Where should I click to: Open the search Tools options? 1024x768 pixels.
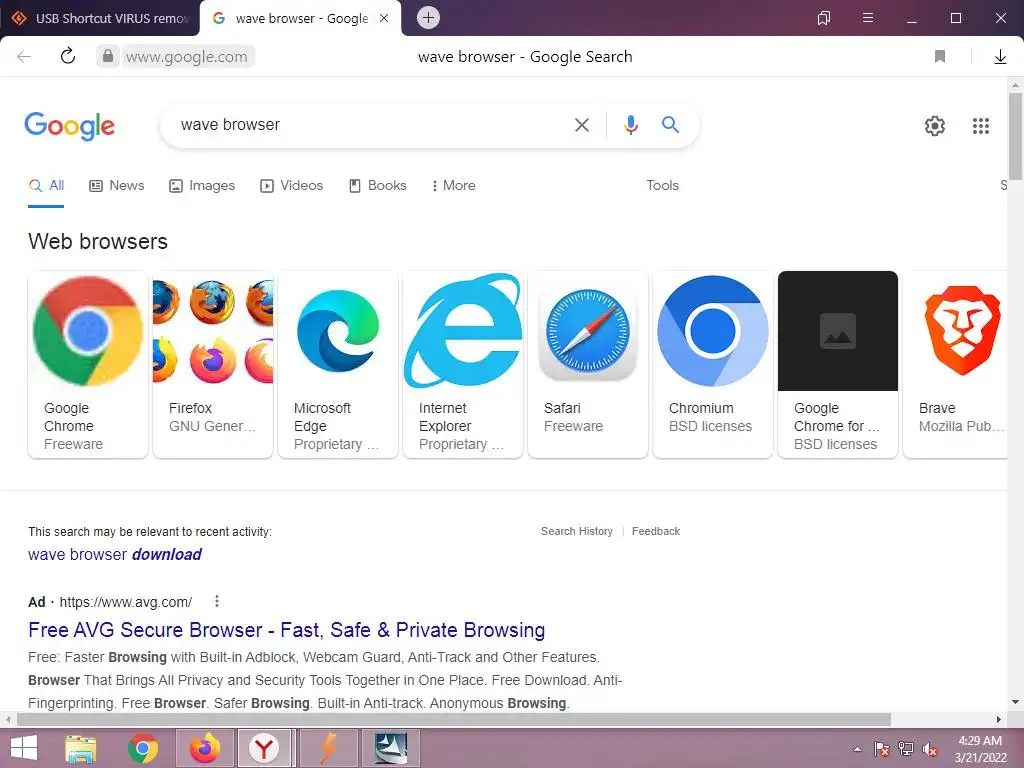[662, 185]
